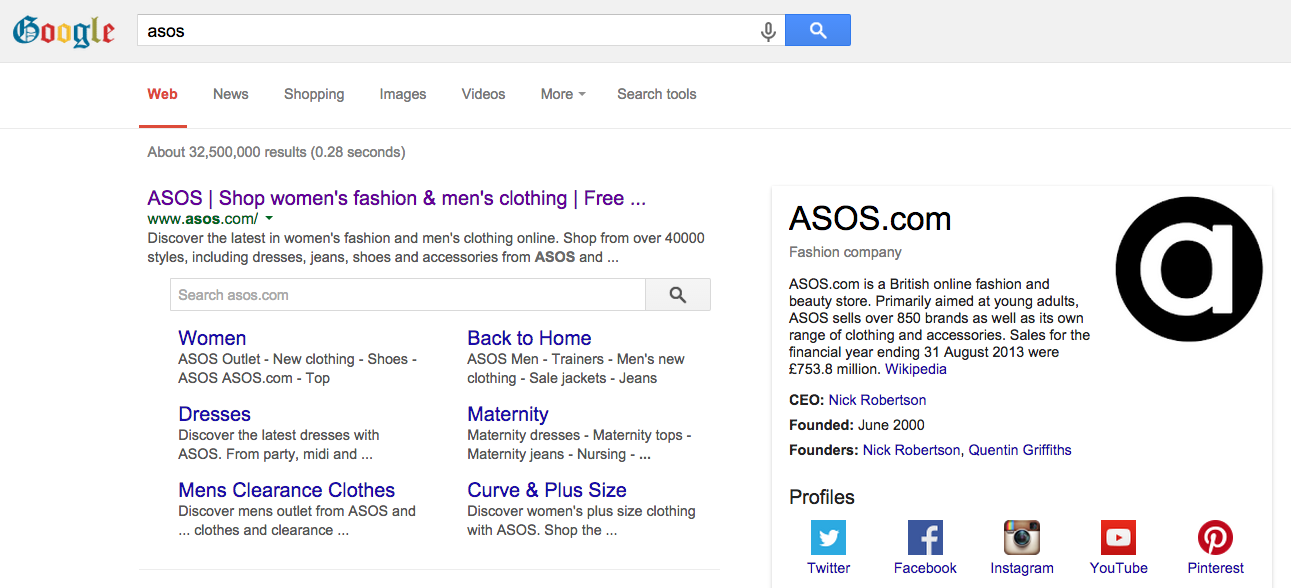
Task: Activate voice search microphone icon
Action: (768, 31)
